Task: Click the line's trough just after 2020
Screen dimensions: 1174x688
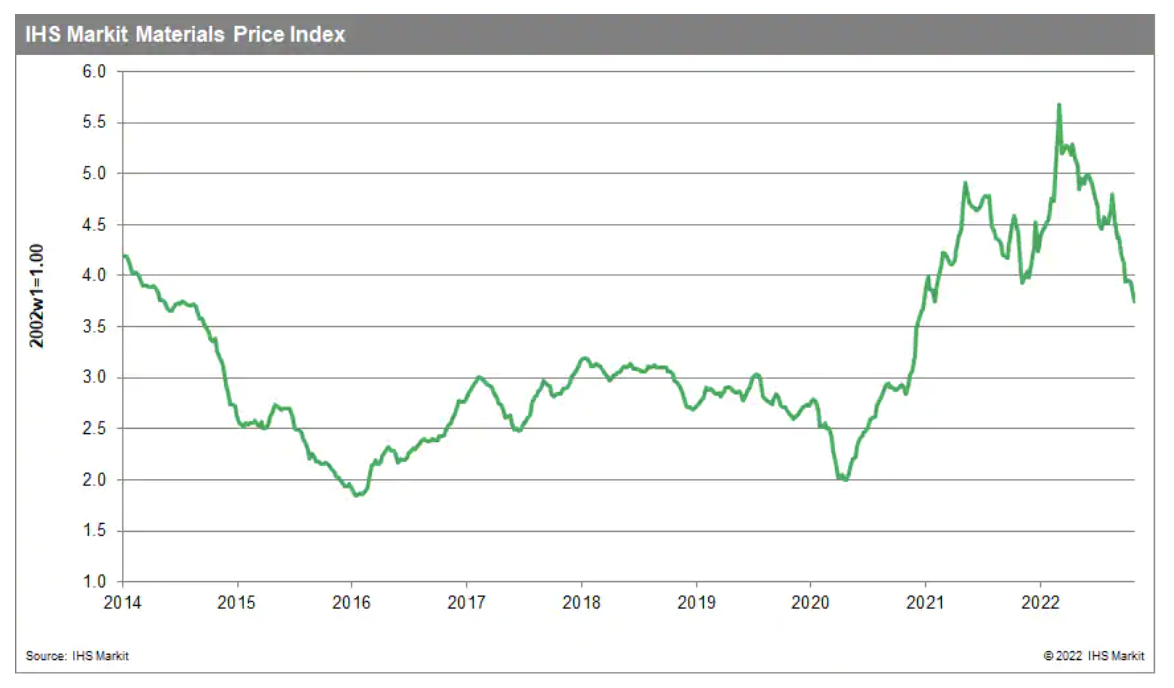Action: coord(846,479)
